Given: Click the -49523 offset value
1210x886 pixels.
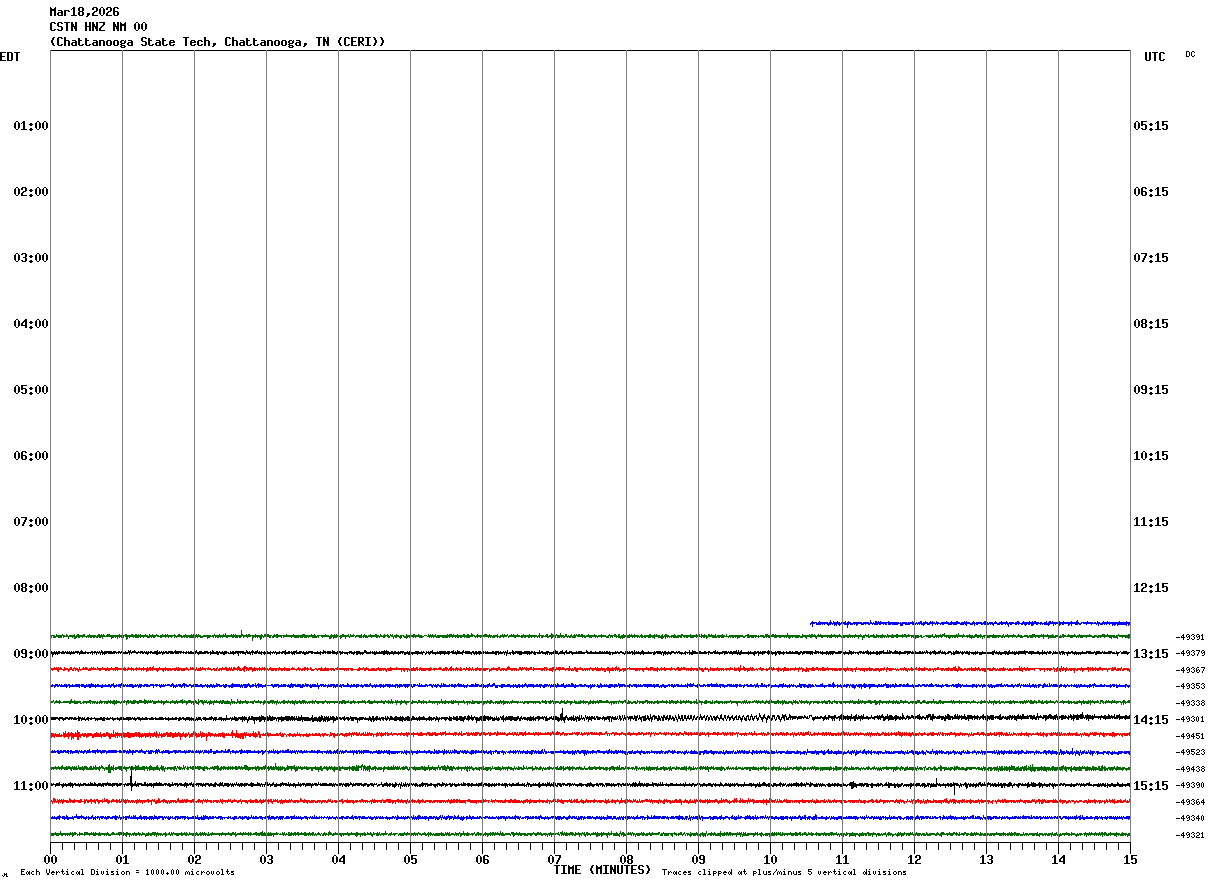Looking at the screenshot, I should click(x=1190, y=752).
